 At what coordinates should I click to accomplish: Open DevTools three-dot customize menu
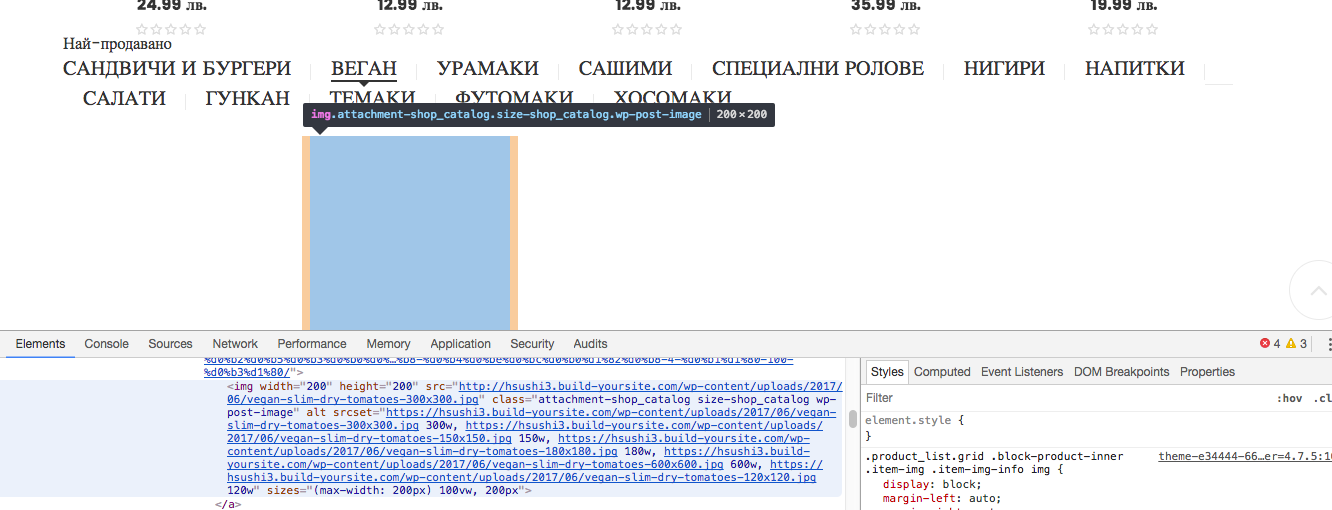[1328, 344]
